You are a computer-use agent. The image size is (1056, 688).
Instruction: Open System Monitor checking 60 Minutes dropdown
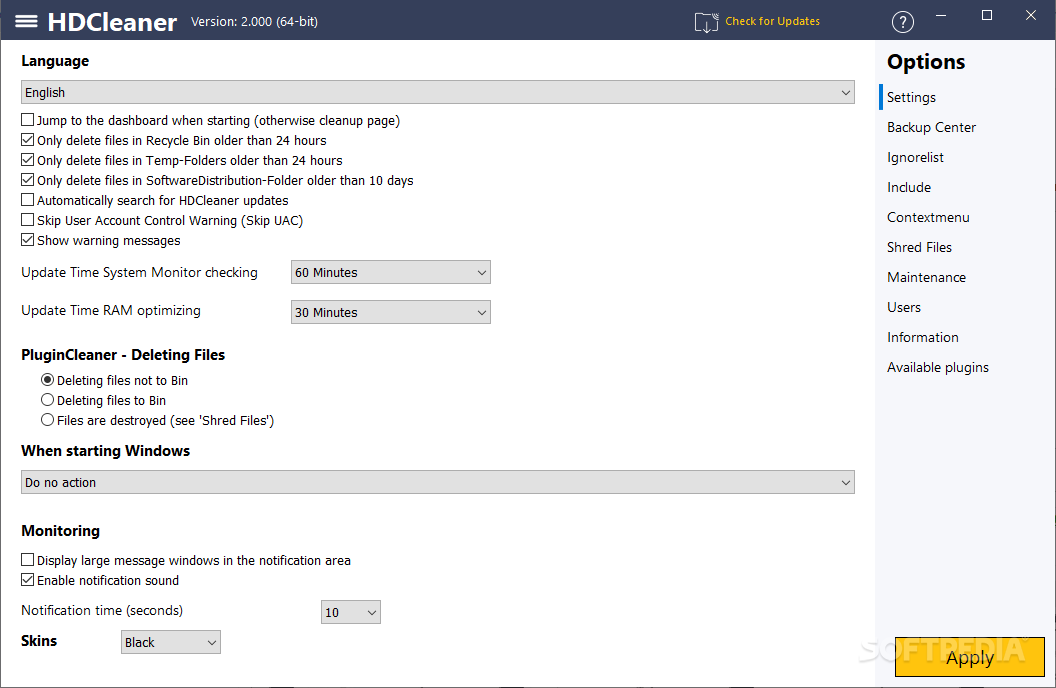[x=391, y=273]
